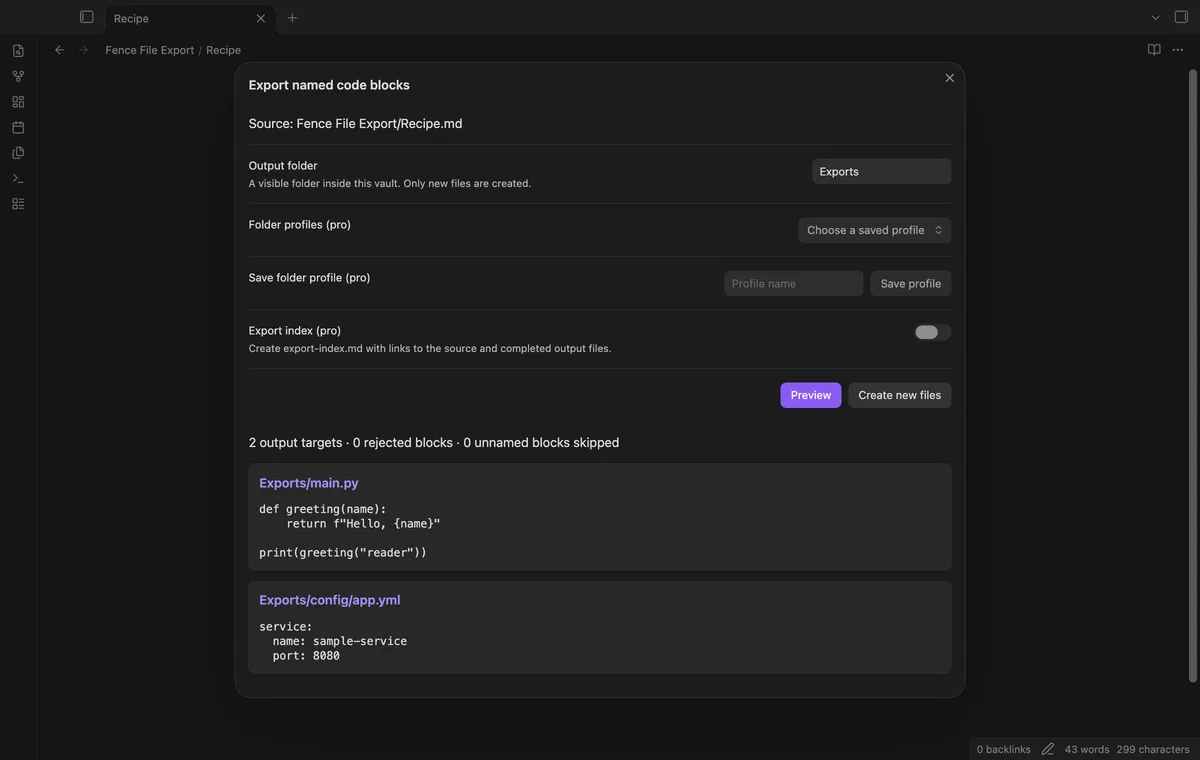The height and width of the screenshot is (760, 1200).
Task: Click the checklist-style ribbon icon at bottom
Action: 18,204
